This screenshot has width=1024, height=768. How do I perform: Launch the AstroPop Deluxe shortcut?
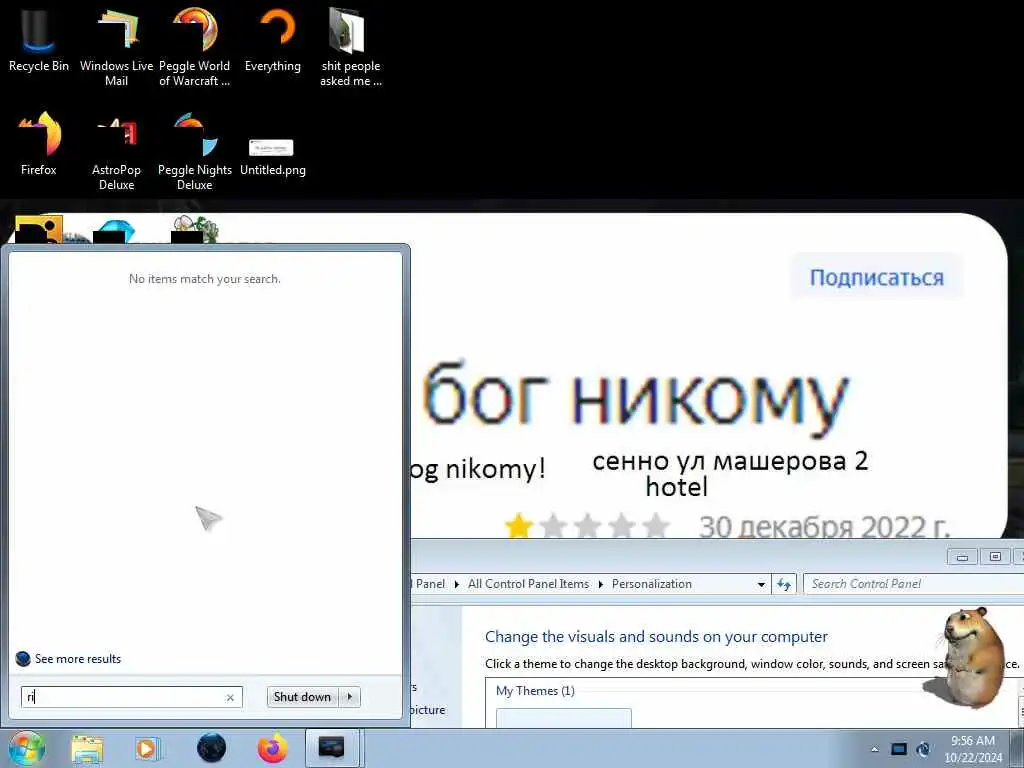tap(116, 152)
